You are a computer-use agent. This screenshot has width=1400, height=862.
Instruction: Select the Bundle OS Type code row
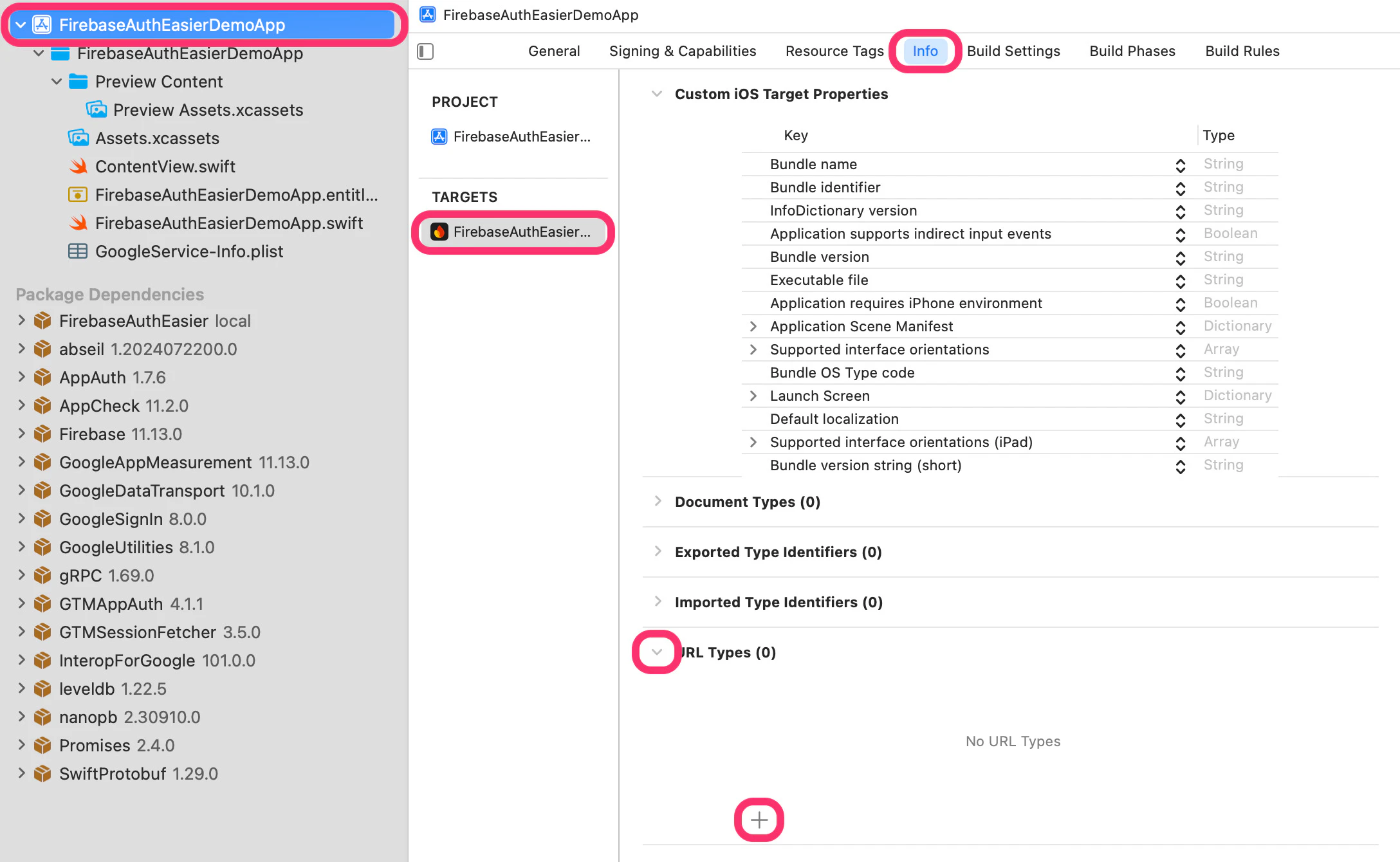tap(1009, 372)
